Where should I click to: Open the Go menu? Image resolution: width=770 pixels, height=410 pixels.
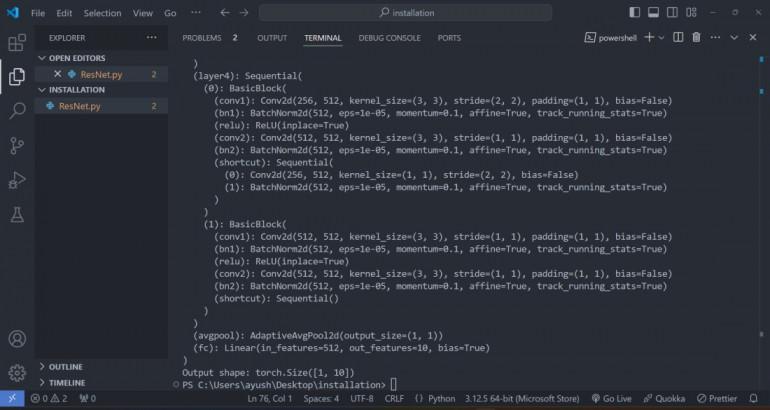point(170,13)
